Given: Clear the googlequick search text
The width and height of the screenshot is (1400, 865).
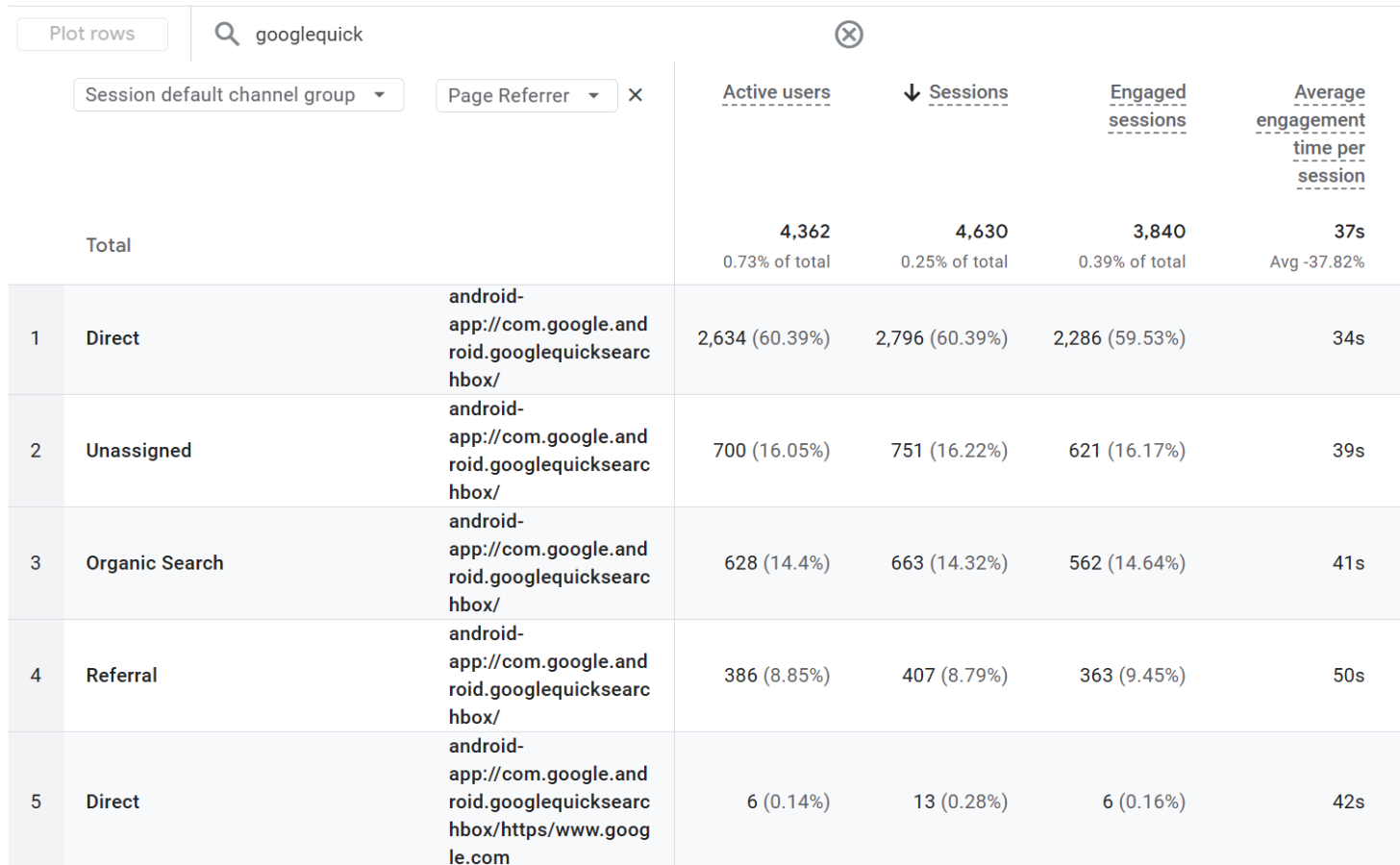Looking at the screenshot, I should pos(848,35).
